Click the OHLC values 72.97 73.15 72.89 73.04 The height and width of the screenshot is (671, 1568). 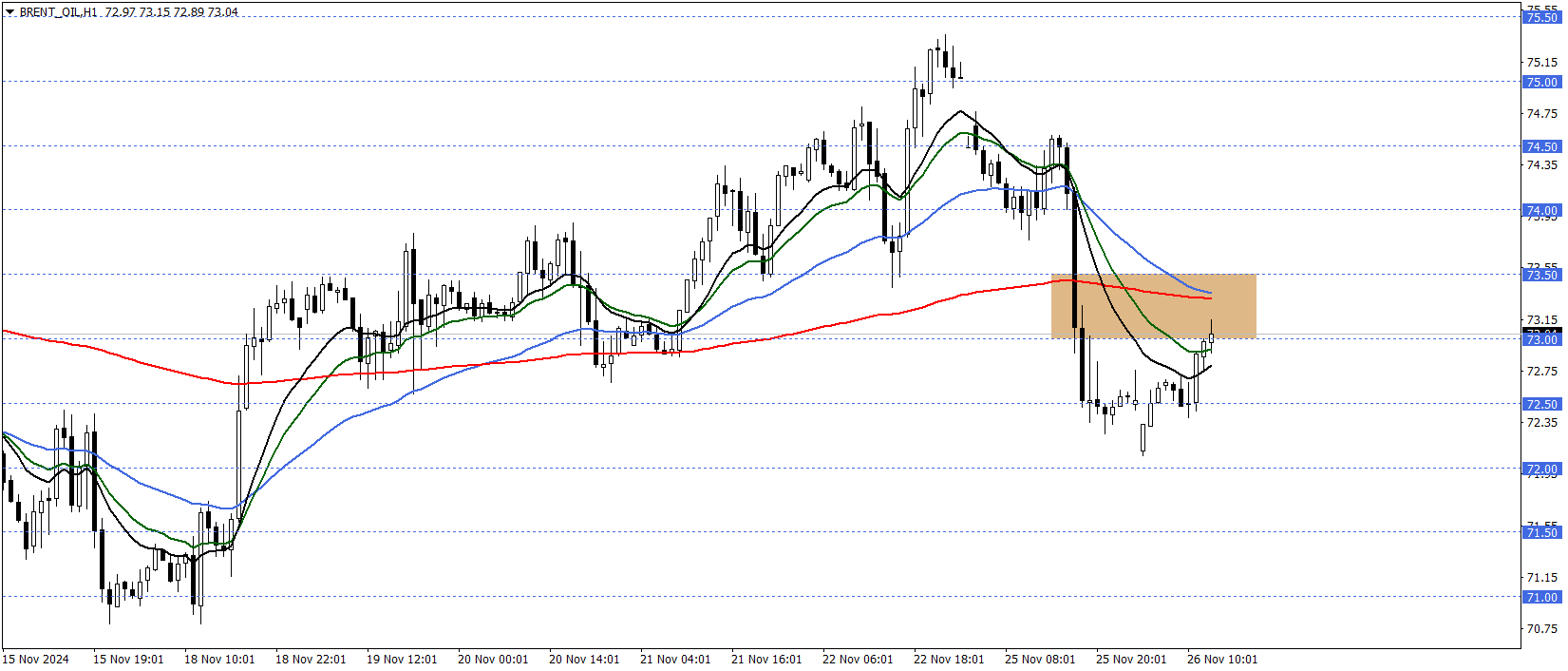coord(172,12)
